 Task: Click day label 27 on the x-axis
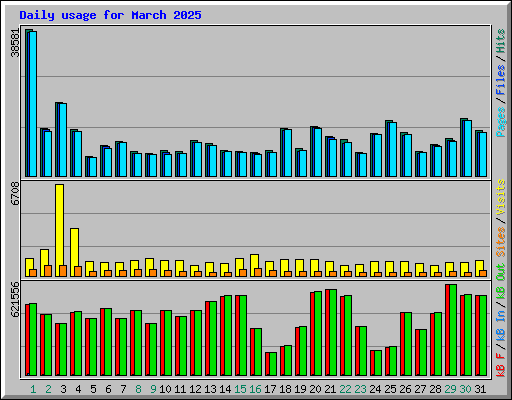pos(420,389)
